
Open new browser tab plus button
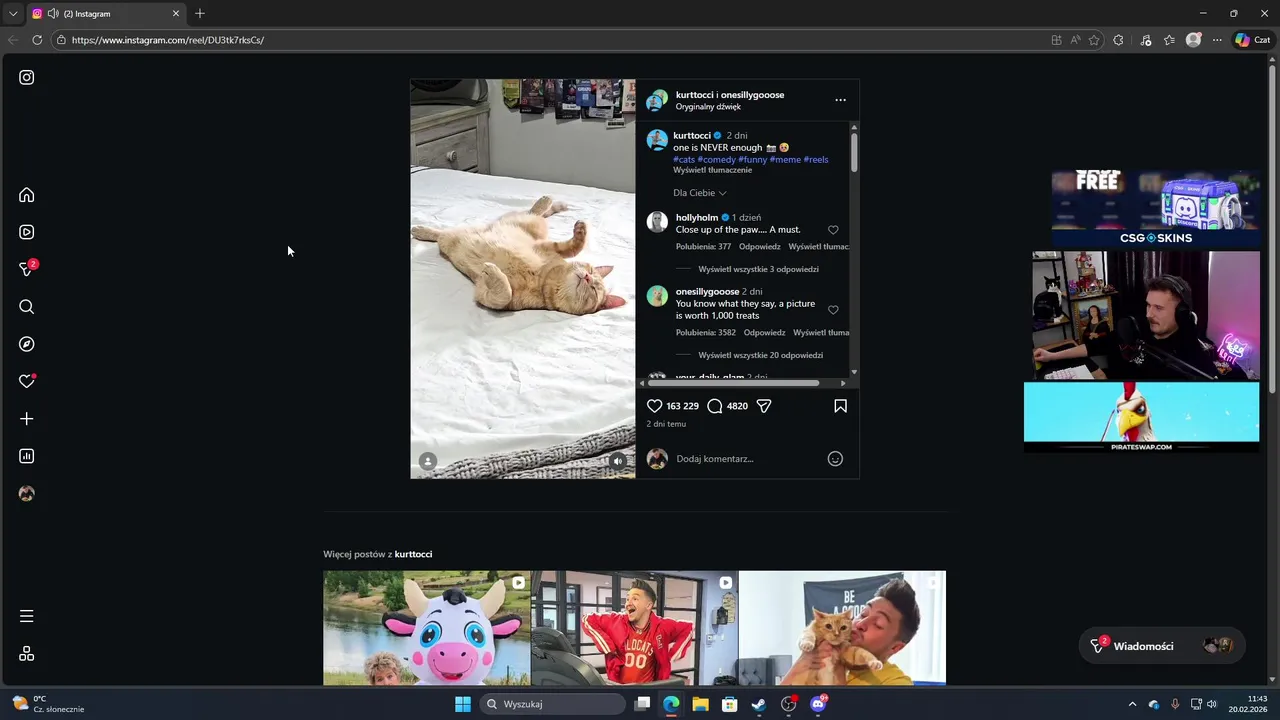tap(200, 14)
